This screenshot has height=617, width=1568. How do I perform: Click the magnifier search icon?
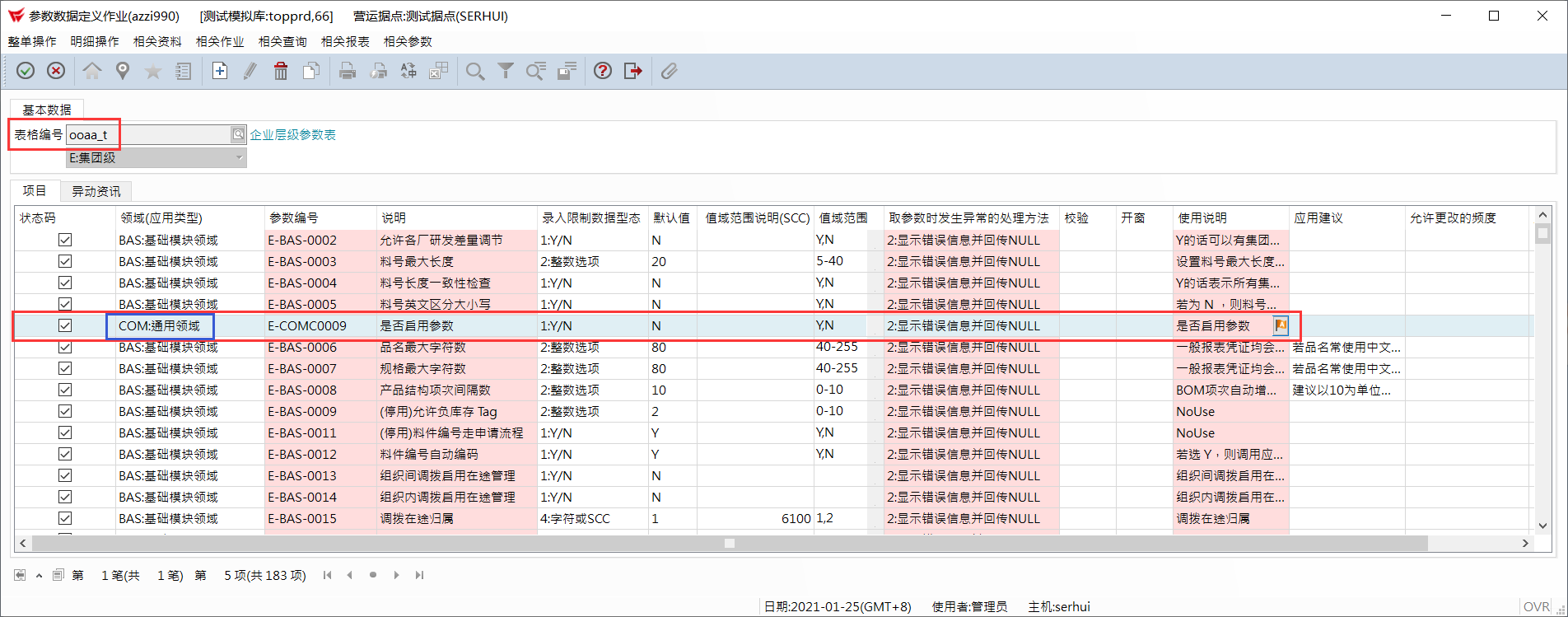click(475, 72)
